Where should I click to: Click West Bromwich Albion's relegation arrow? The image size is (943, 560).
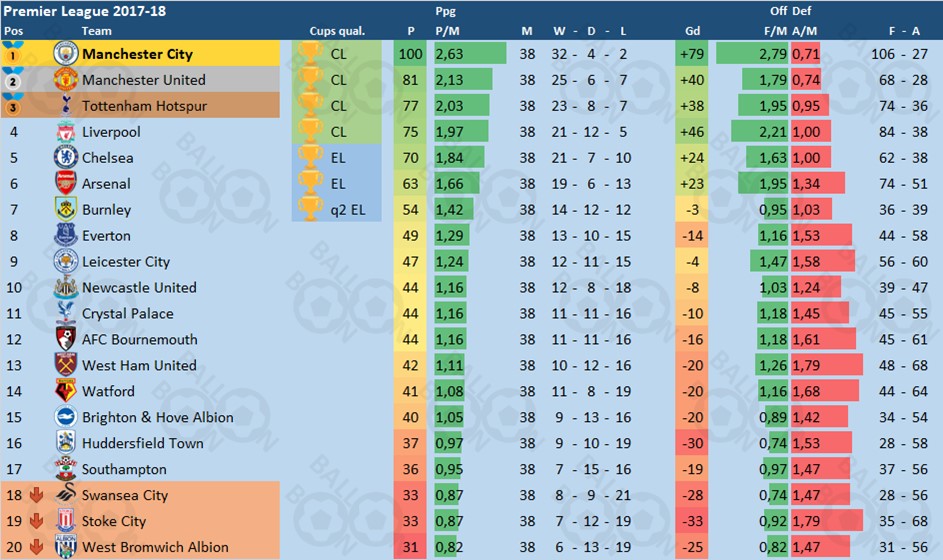coord(37,547)
